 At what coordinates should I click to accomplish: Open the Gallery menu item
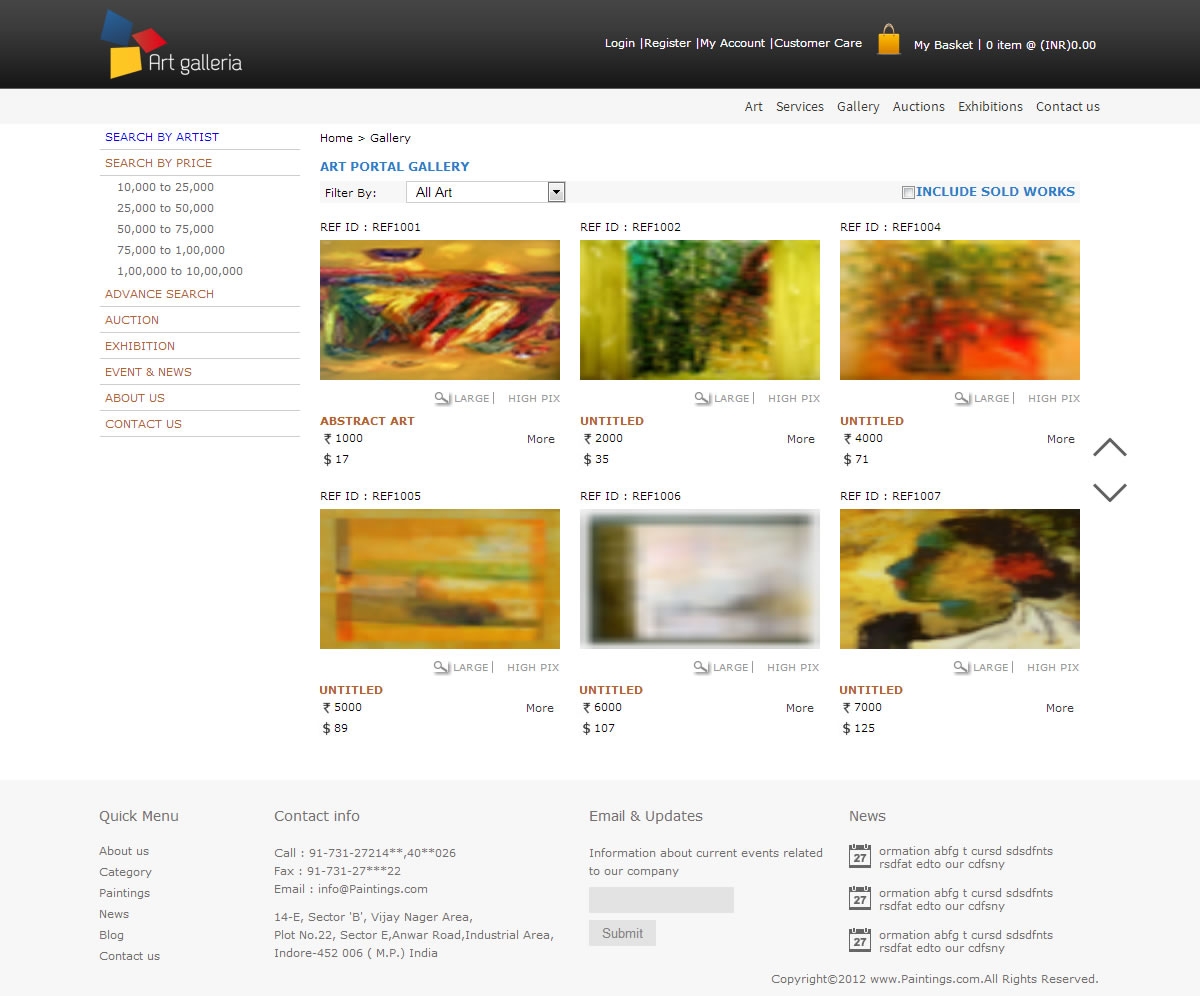coord(858,106)
